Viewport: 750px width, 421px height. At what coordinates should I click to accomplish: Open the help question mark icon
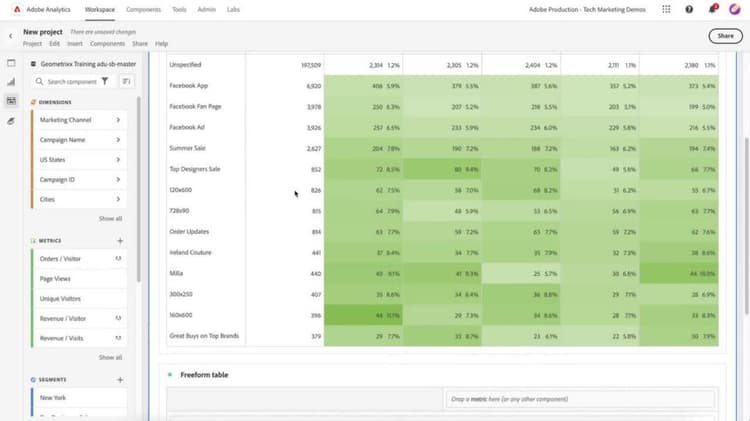click(689, 9)
